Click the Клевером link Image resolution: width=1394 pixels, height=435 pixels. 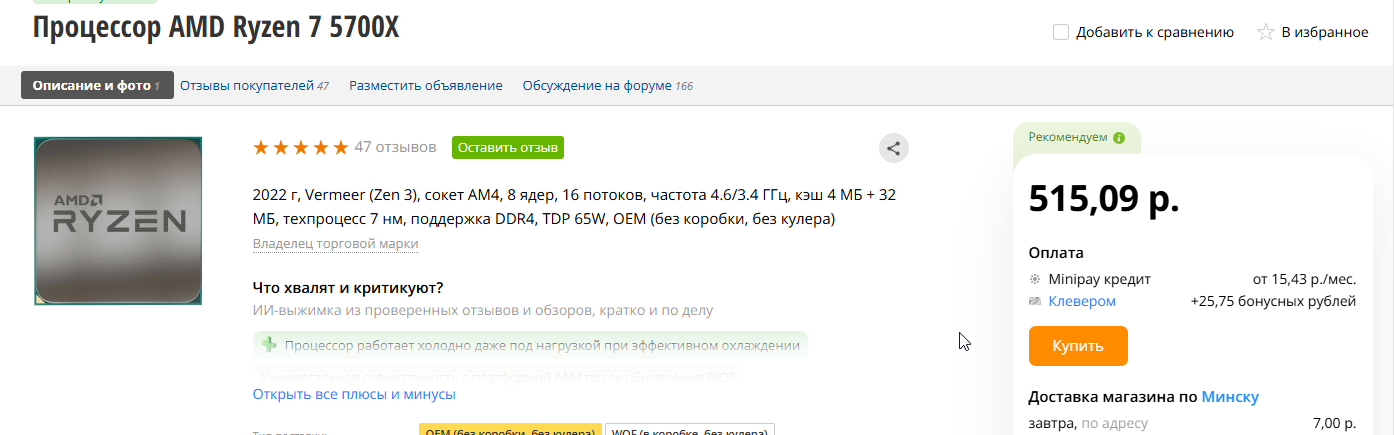click(x=1082, y=301)
